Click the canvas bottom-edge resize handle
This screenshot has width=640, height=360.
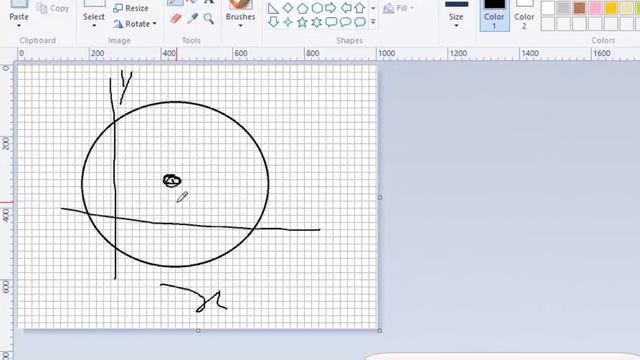(x=198, y=331)
